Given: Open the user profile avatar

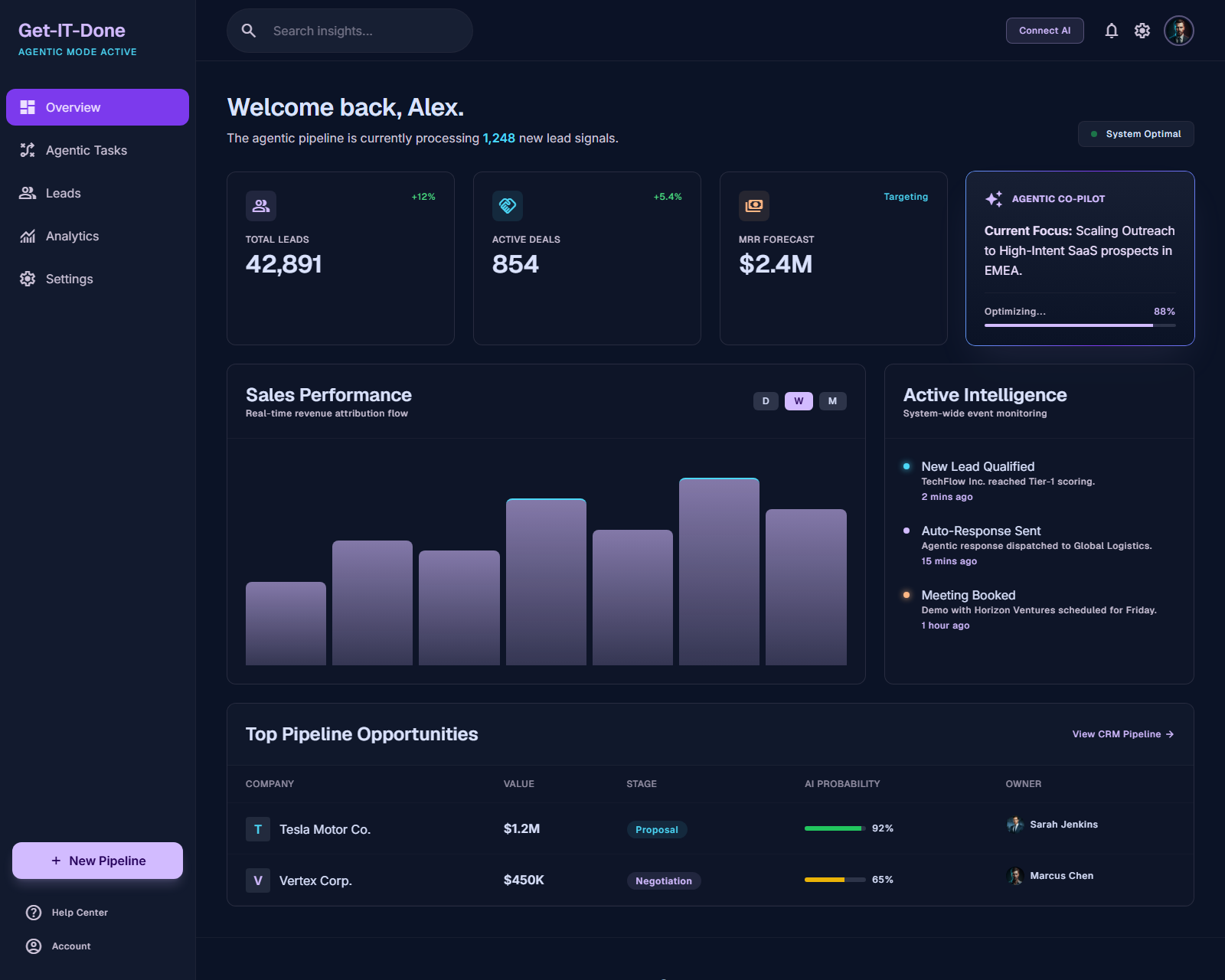Looking at the screenshot, I should pos(1179,31).
